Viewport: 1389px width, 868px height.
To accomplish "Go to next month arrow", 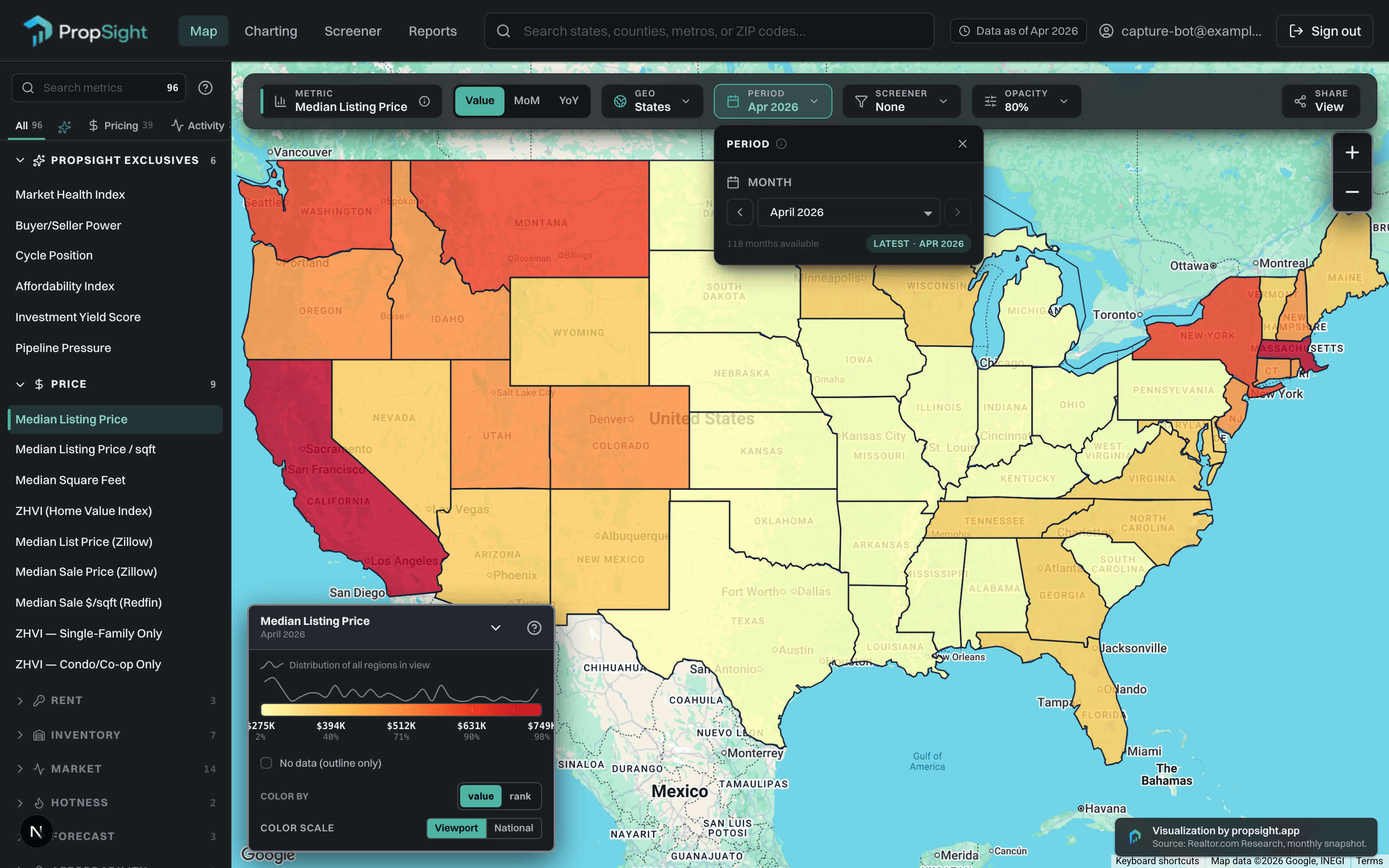I will (x=957, y=212).
